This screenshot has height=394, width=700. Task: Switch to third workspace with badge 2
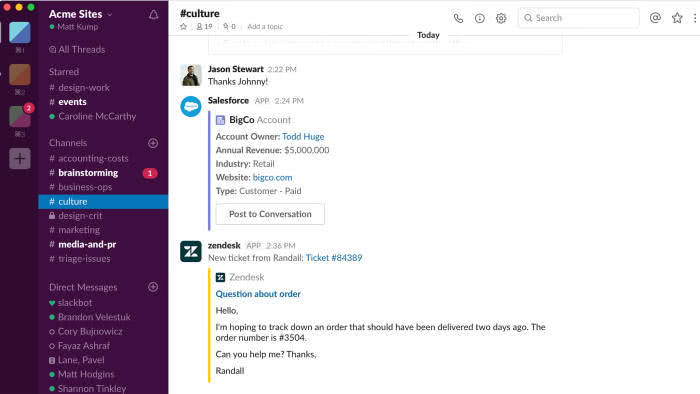point(20,116)
